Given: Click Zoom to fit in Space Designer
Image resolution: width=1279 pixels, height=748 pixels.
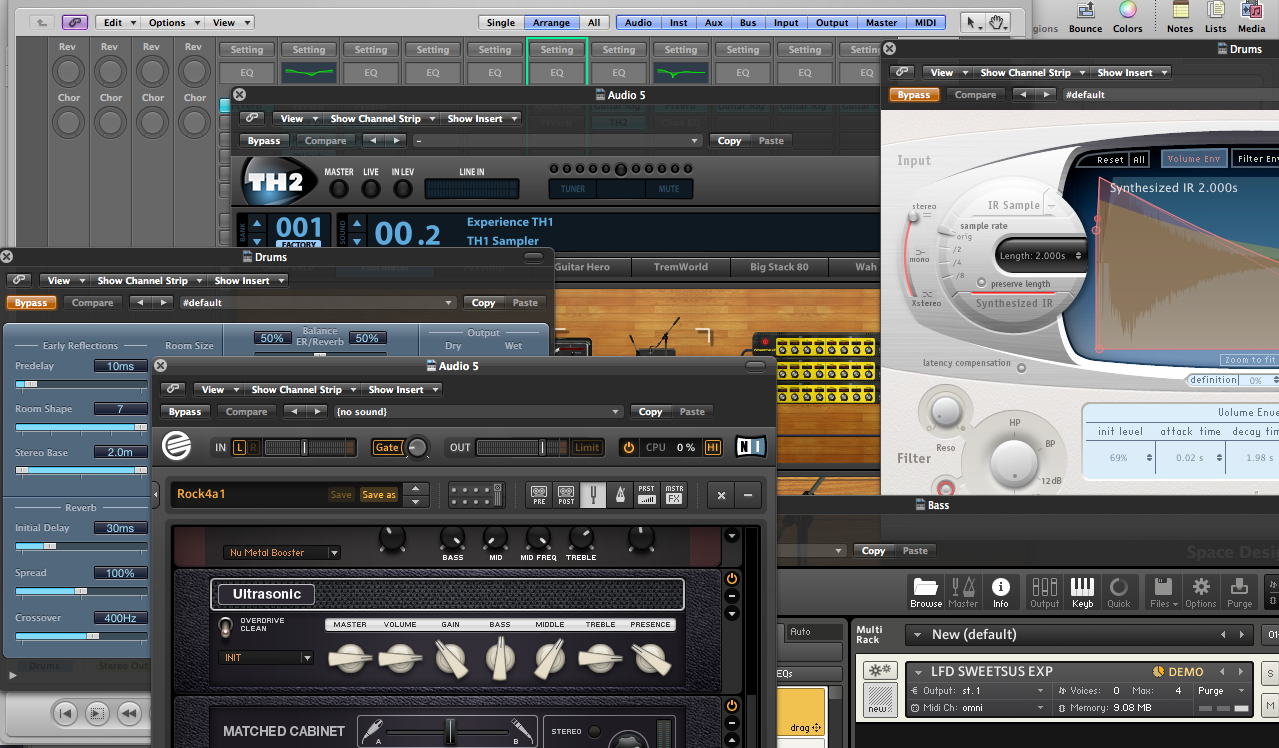Looking at the screenshot, I should tap(1249, 360).
